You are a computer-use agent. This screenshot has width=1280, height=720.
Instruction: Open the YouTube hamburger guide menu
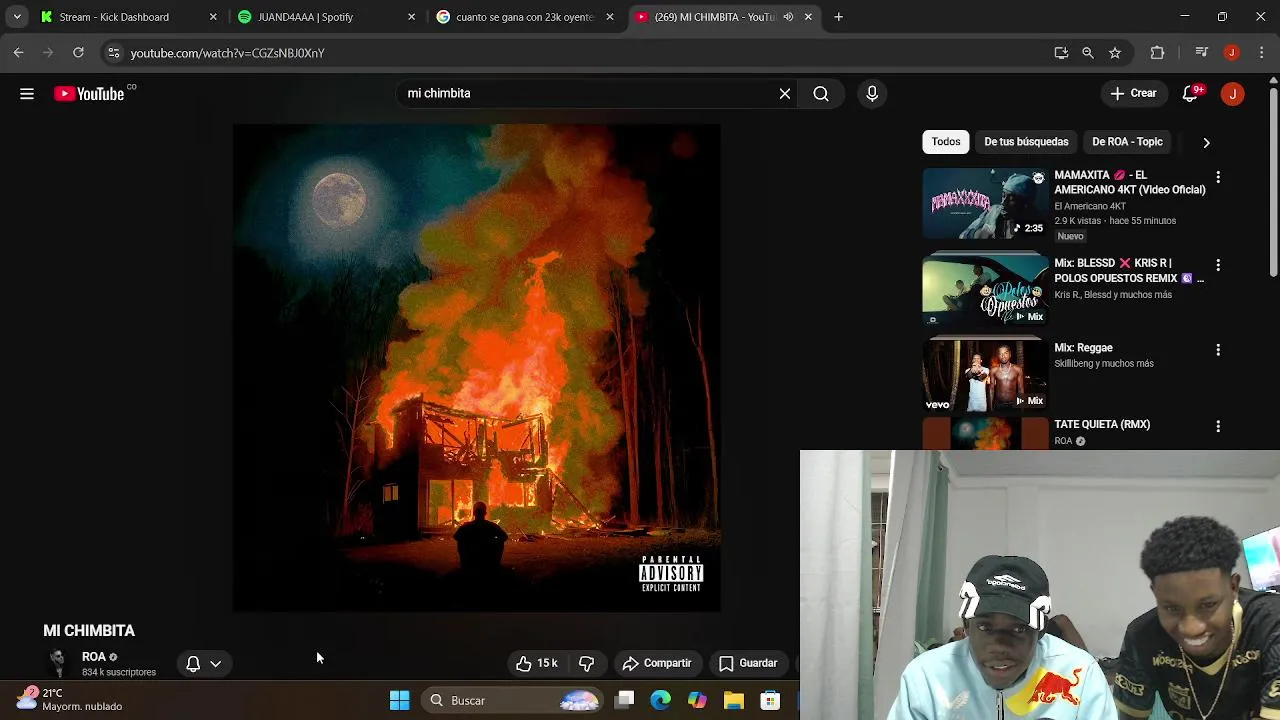click(27, 93)
